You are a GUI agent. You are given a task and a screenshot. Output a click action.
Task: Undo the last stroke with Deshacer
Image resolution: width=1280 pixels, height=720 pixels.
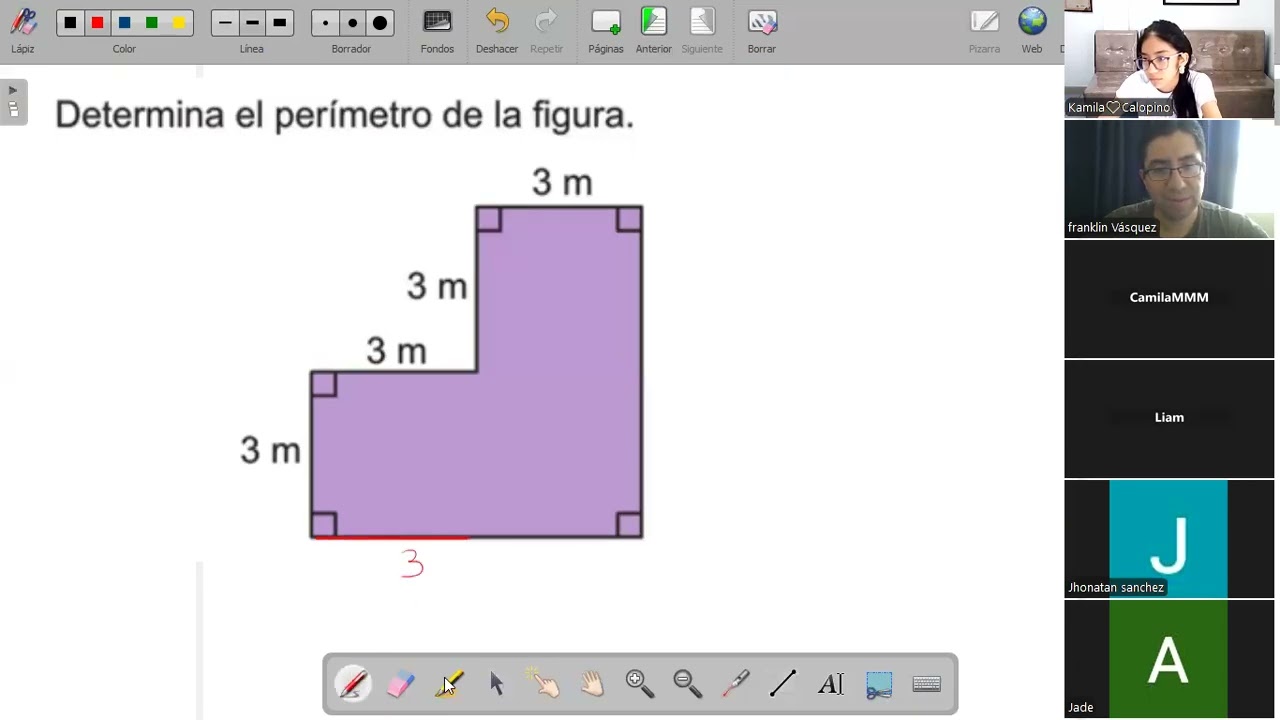click(x=497, y=30)
